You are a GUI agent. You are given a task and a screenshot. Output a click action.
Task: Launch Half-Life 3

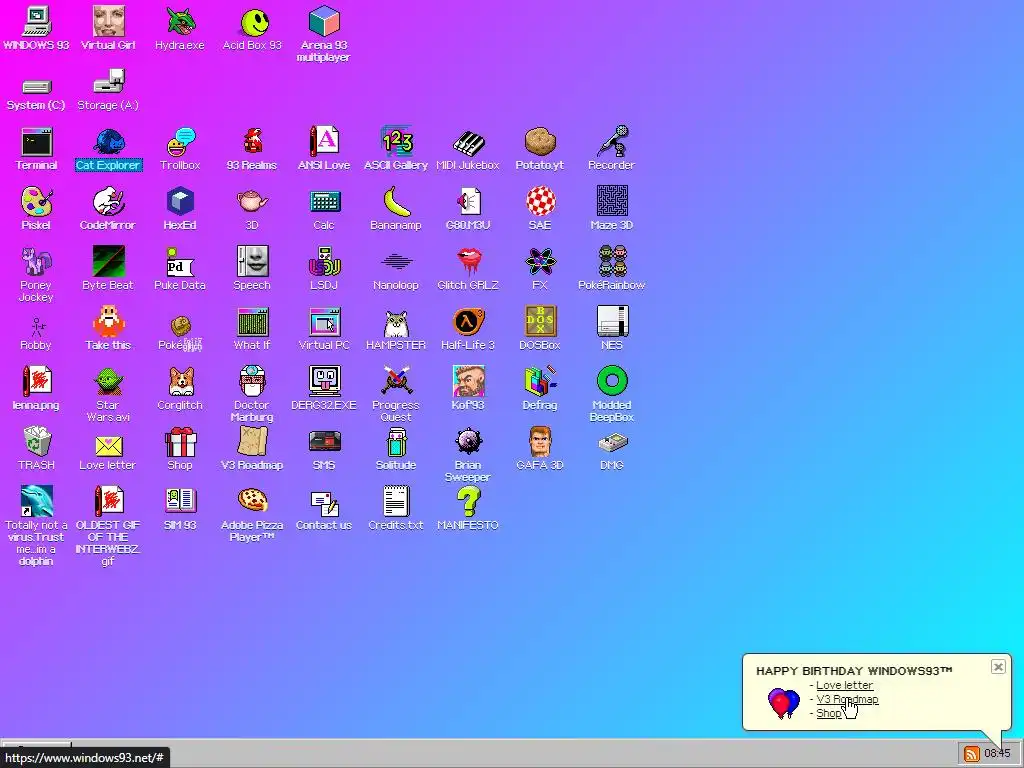[x=468, y=323]
